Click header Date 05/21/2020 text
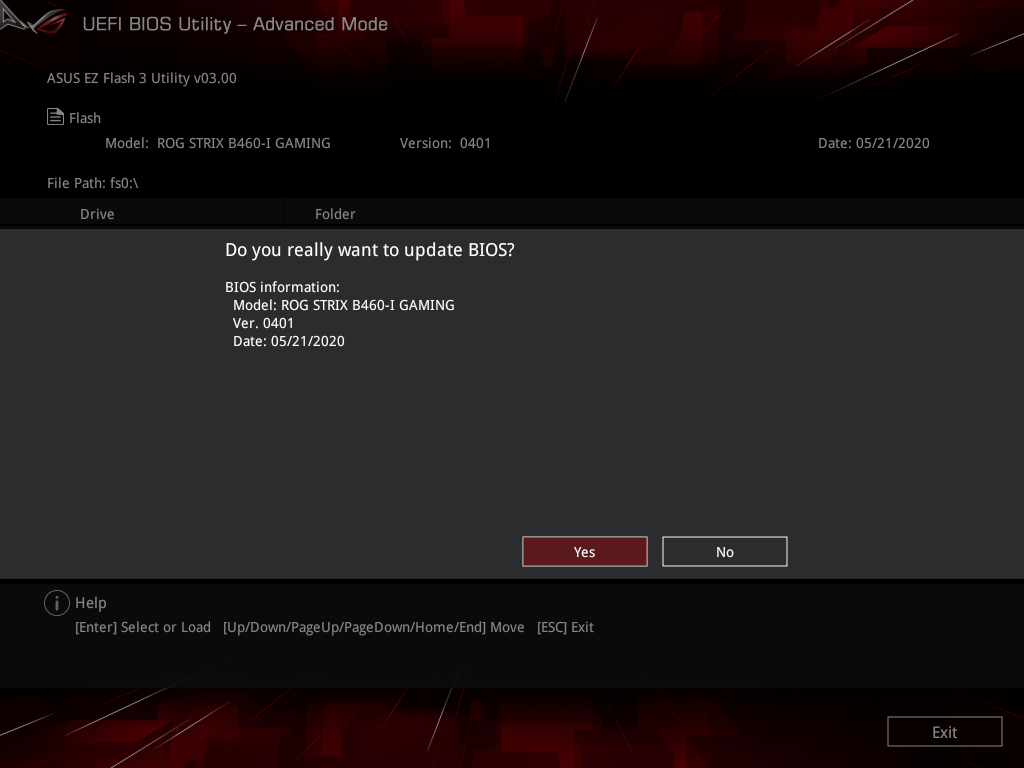Image resolution: width=1024 pixels, height=768 pixels. 873,143
